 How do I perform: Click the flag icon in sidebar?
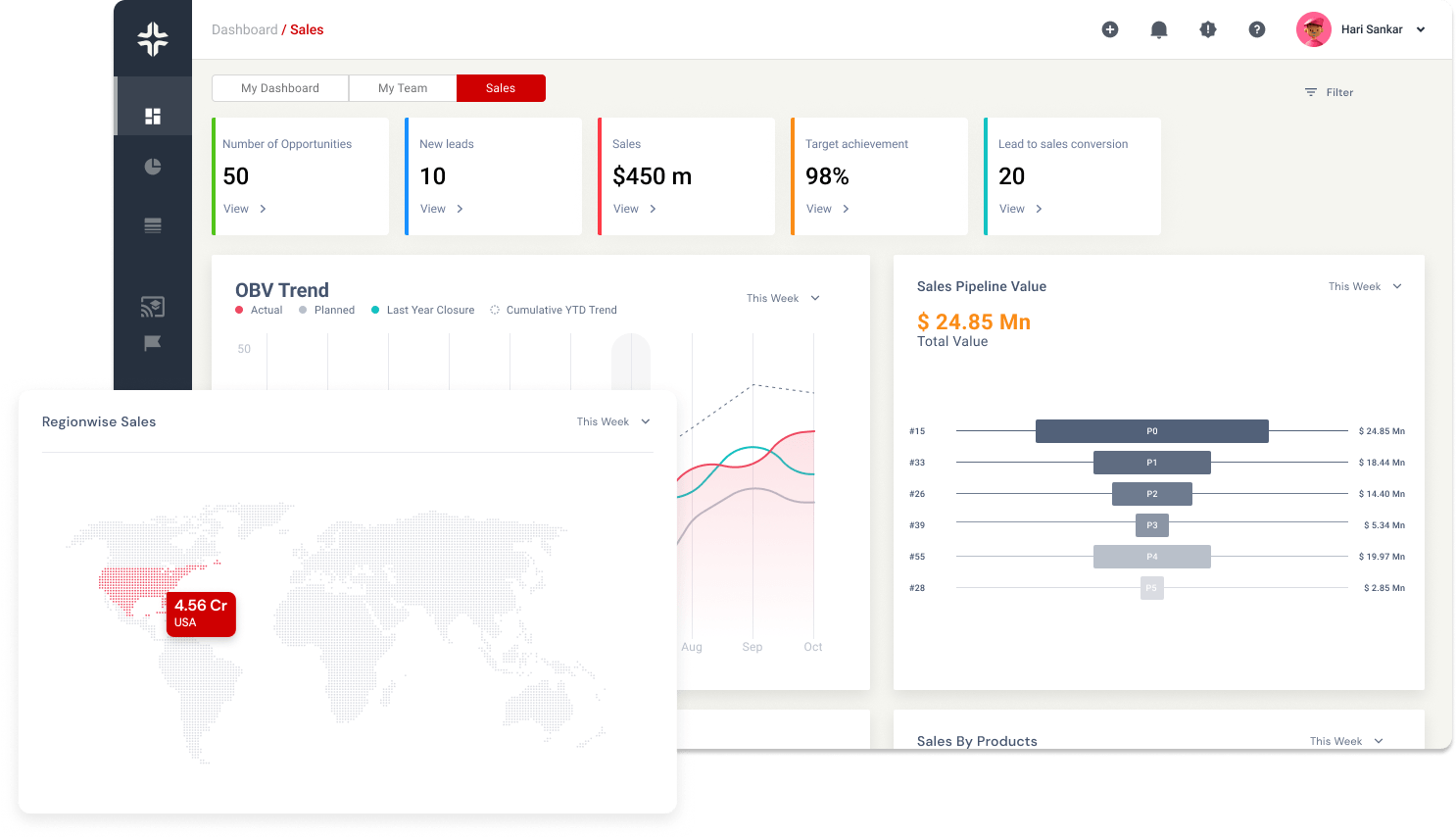pyautogui.click(x=153, y=343)
